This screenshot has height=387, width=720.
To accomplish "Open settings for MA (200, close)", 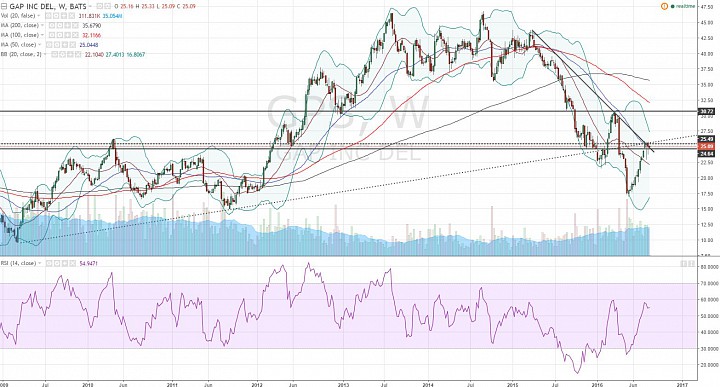I will pos(60,25).
